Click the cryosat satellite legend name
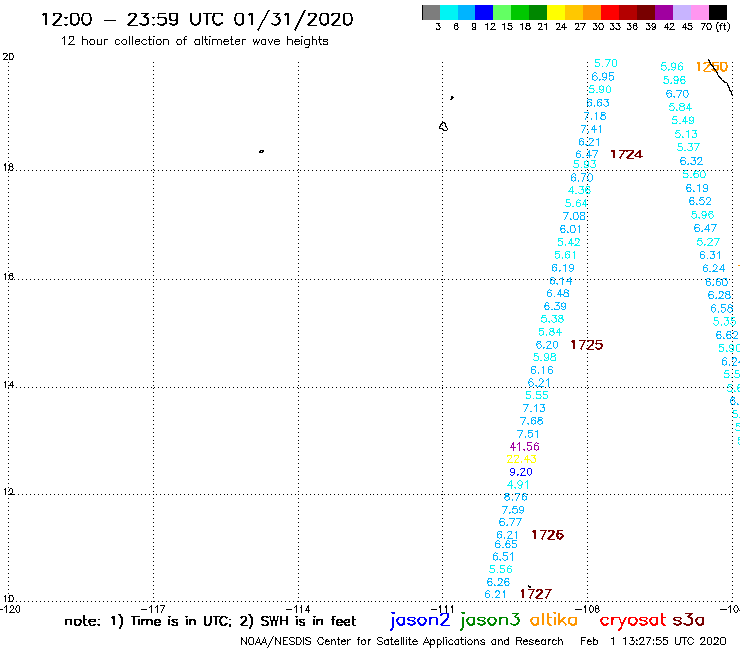Viewport: 740px width, 650px height. (x=632, y=620)
